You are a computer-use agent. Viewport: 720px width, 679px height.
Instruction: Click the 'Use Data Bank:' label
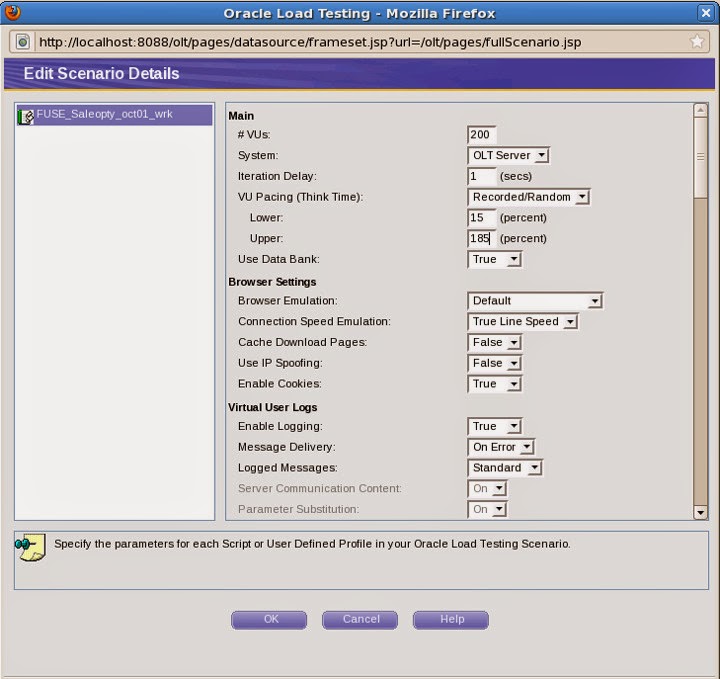279,259
